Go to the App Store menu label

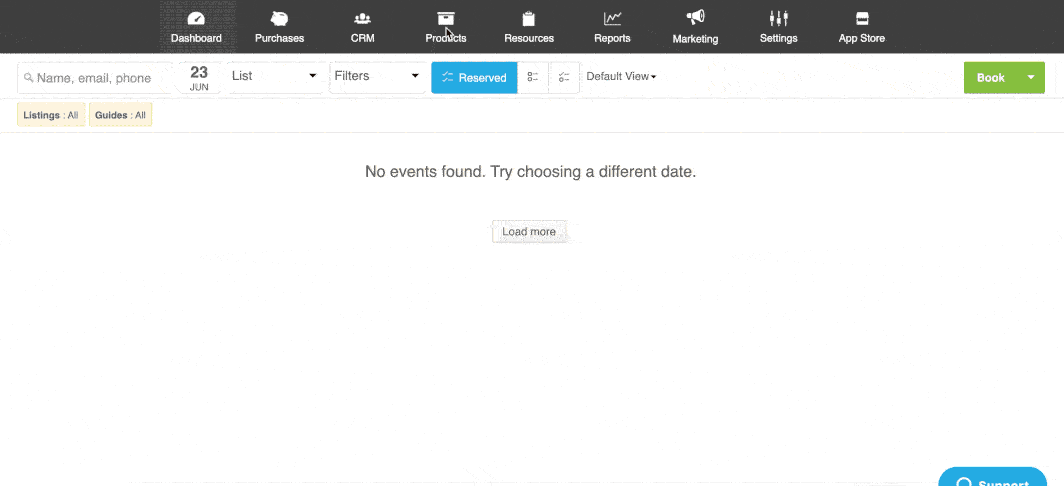pos(862,38)
